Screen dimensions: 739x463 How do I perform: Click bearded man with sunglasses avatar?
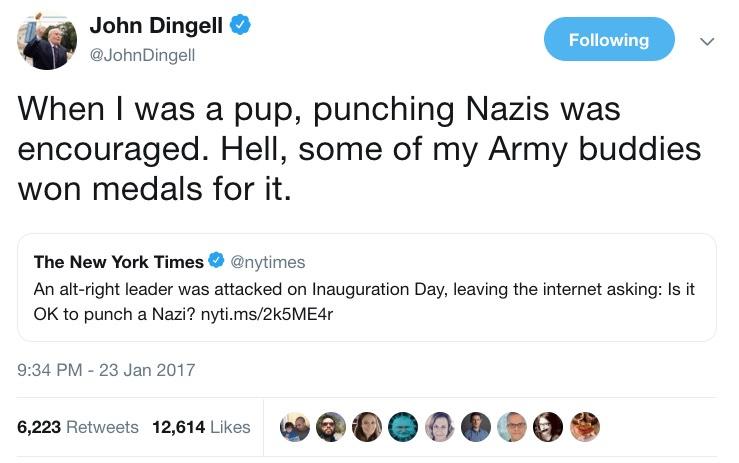(331, 427)
